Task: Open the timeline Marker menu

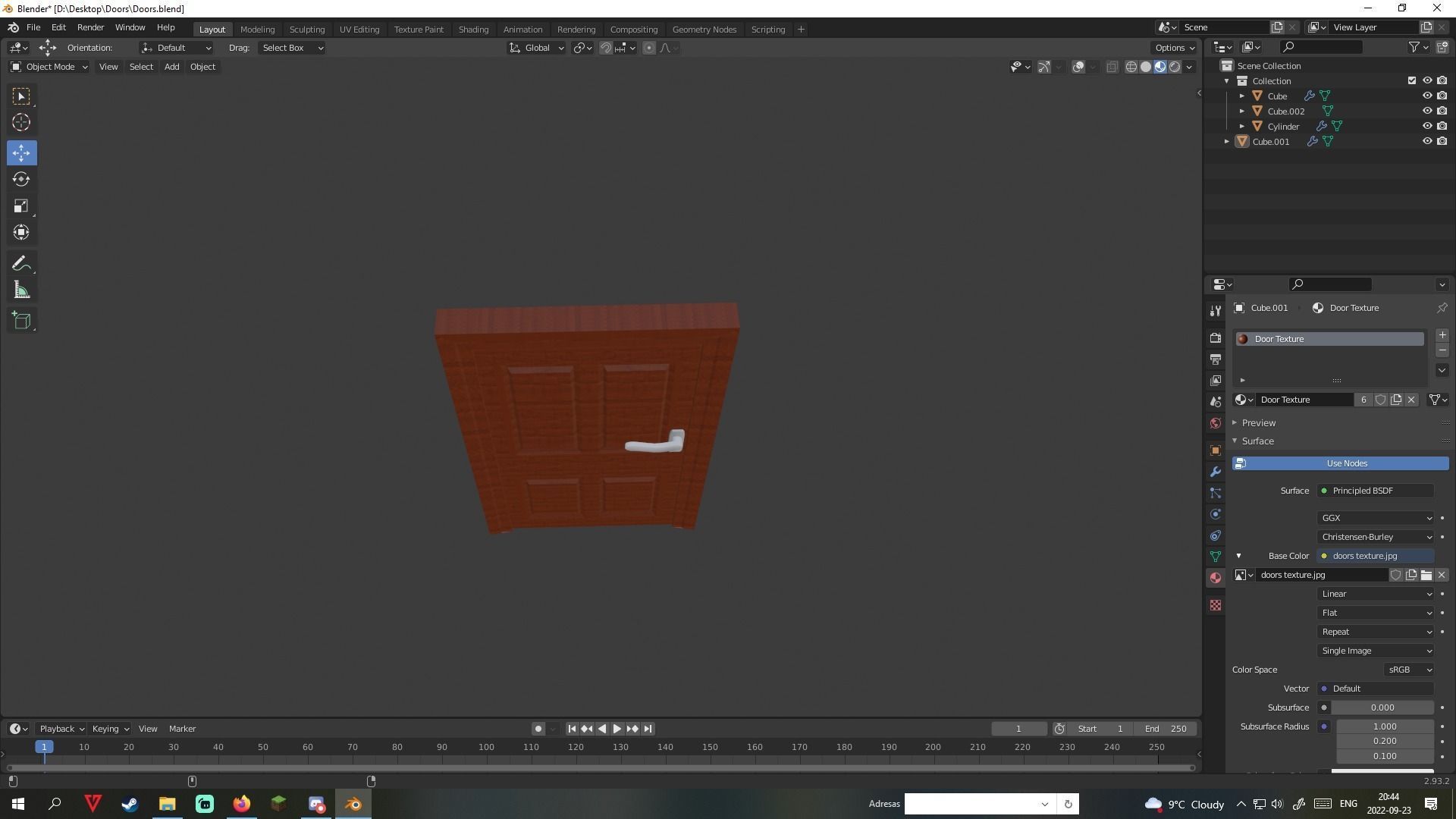Action: (x=182, y=729)
